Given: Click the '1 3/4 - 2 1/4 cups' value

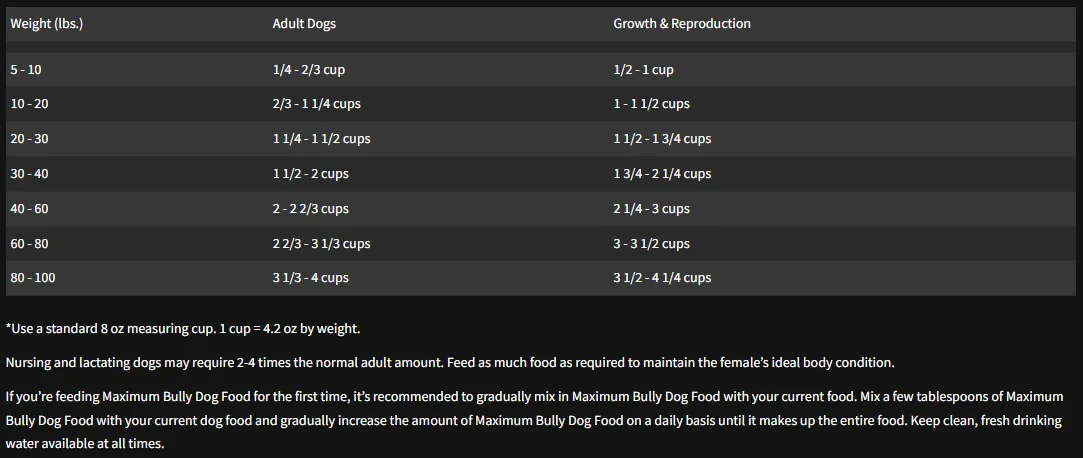Looking at the screenshot, I should point(662,174).
